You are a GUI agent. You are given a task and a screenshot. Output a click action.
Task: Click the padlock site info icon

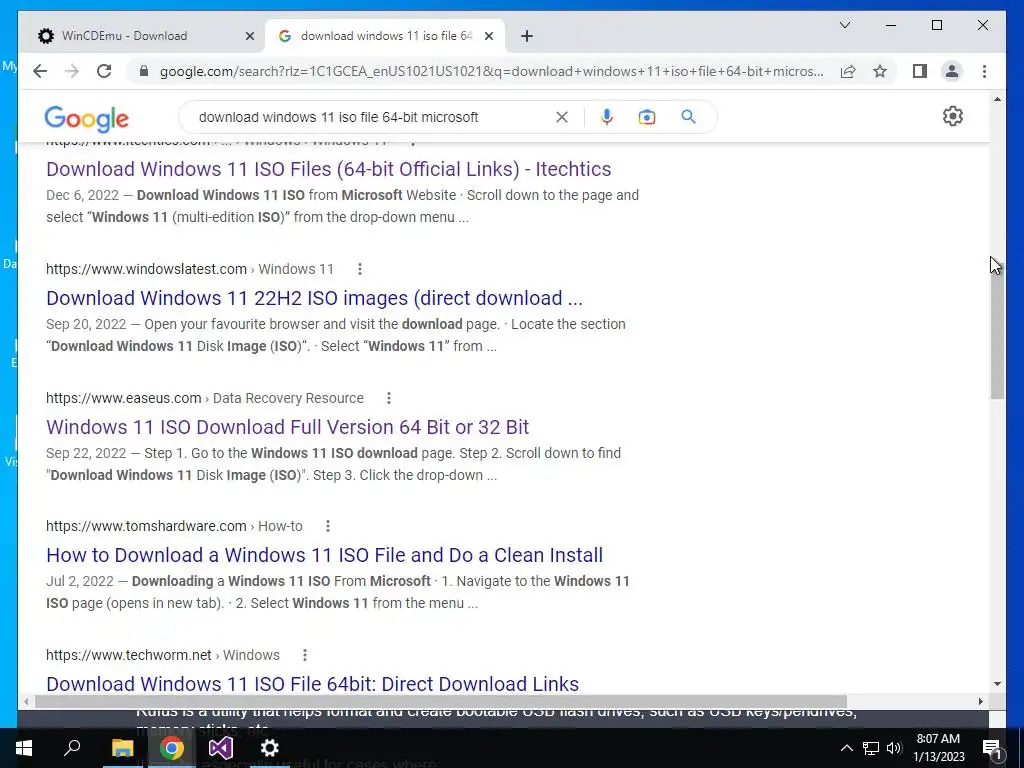pyautogui.click(x=144, y=71)
